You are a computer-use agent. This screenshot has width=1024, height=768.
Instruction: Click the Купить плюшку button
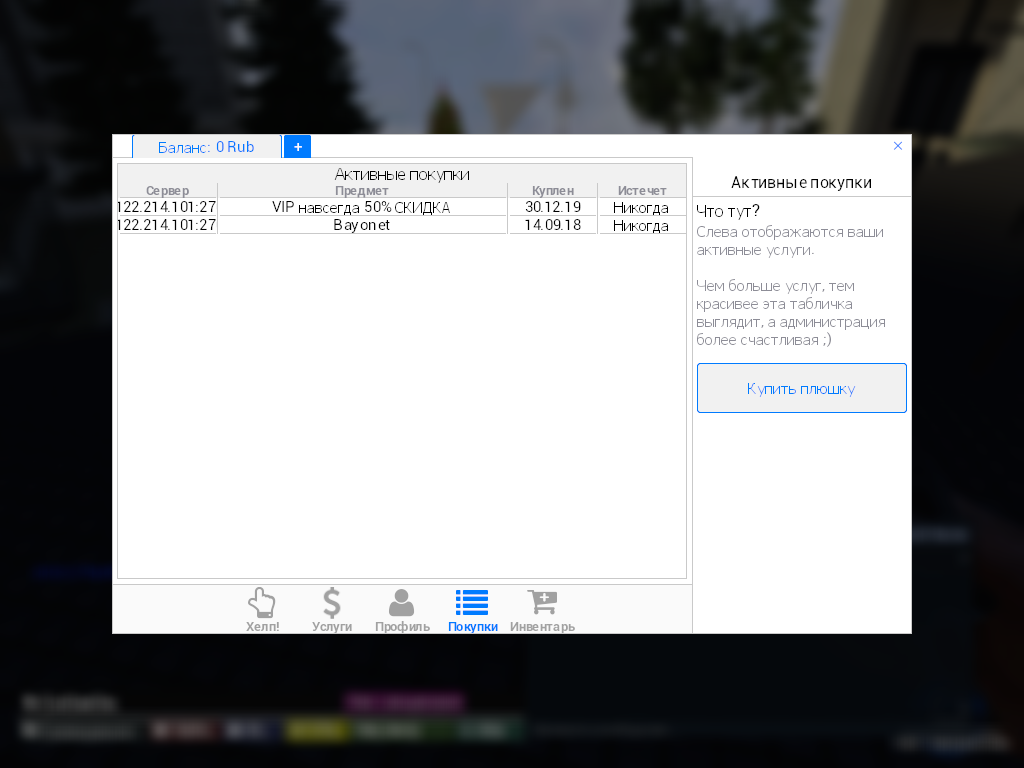pos(801,388)
